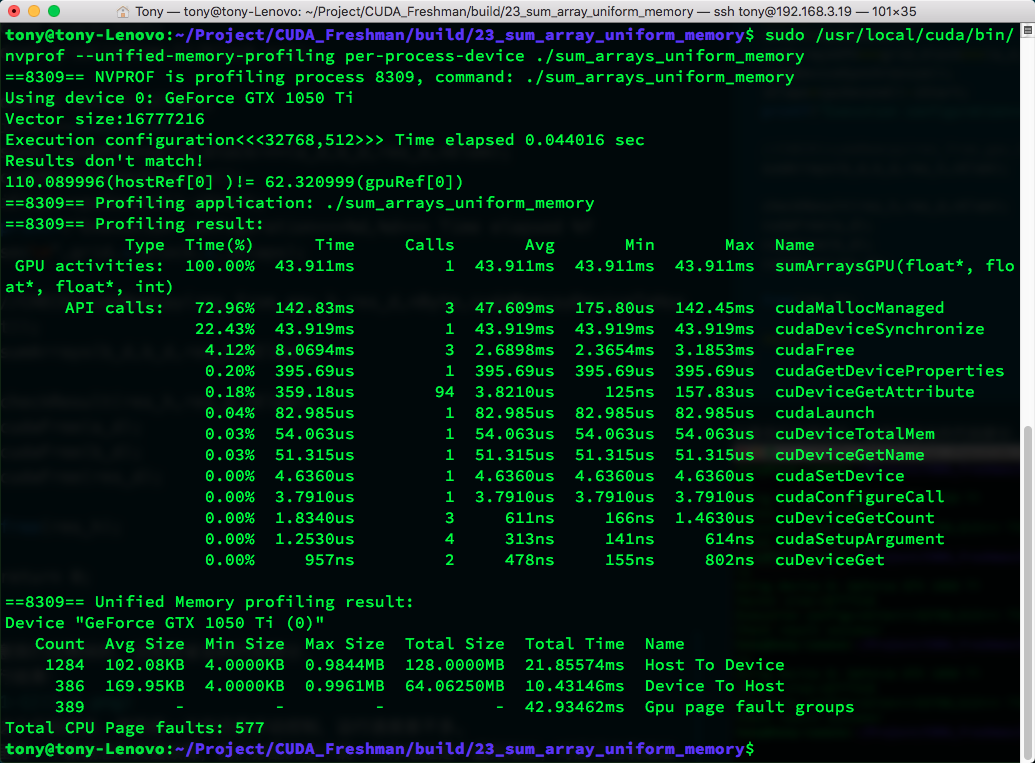Screen dimensions: 1035x763
Task: Click the Calls column header
Action: pos(429,245)
